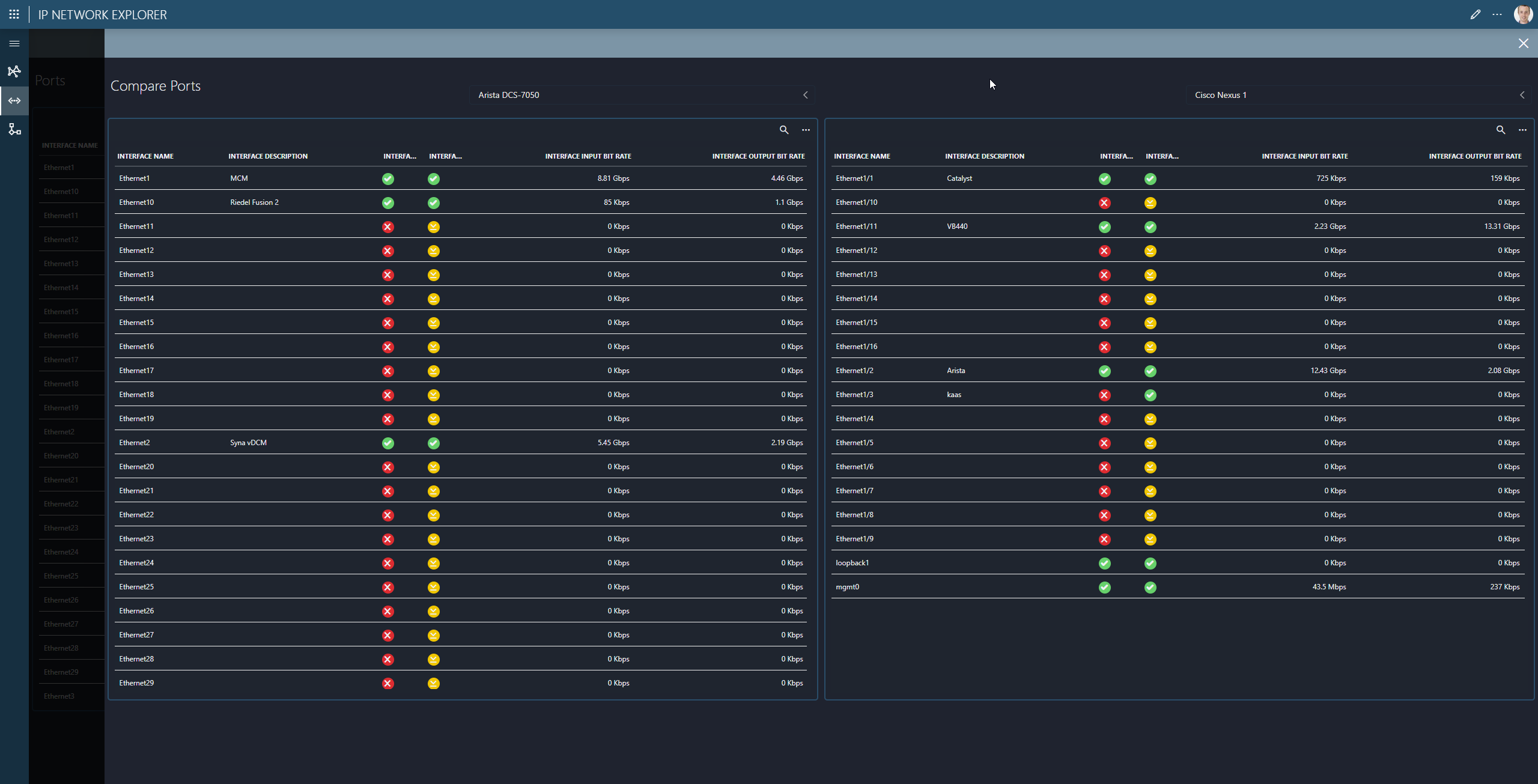The width and height of the screenshot is (1538, 784).
Task: Search in the Arista ports table
Action: [784, 130]
